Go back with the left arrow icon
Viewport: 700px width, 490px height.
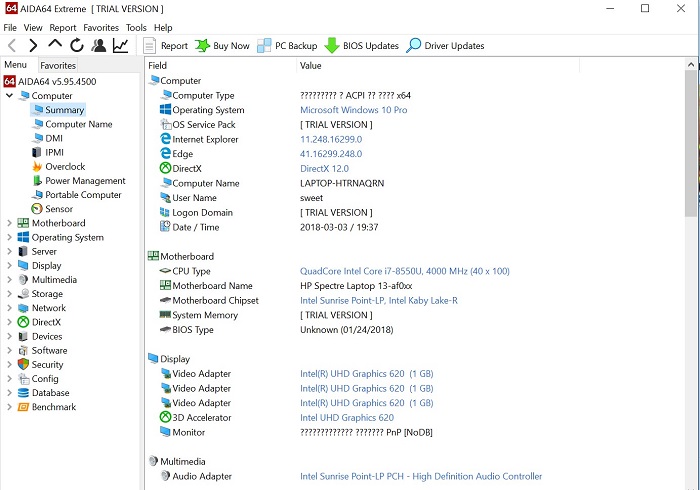(12, 46)
